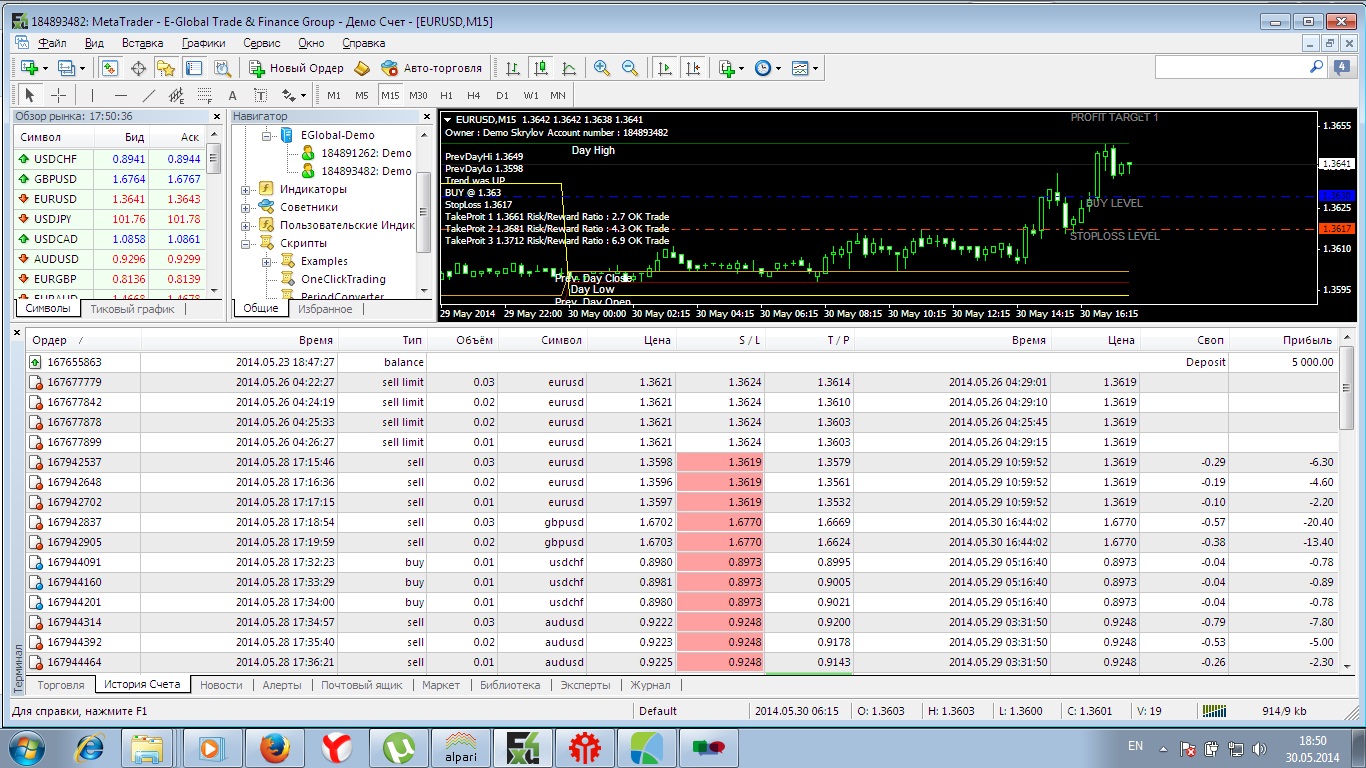Select the text label 'A' tool
The height and width of the screenshot is (768, 1366).
233,95
